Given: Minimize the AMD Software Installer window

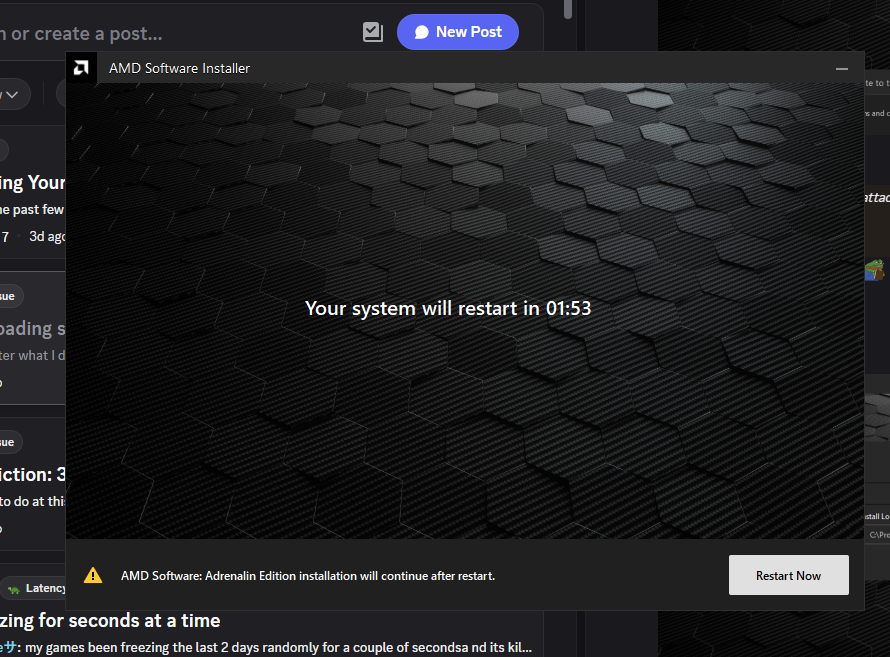Looking at the screenshot, I should (x=842, y=69).
